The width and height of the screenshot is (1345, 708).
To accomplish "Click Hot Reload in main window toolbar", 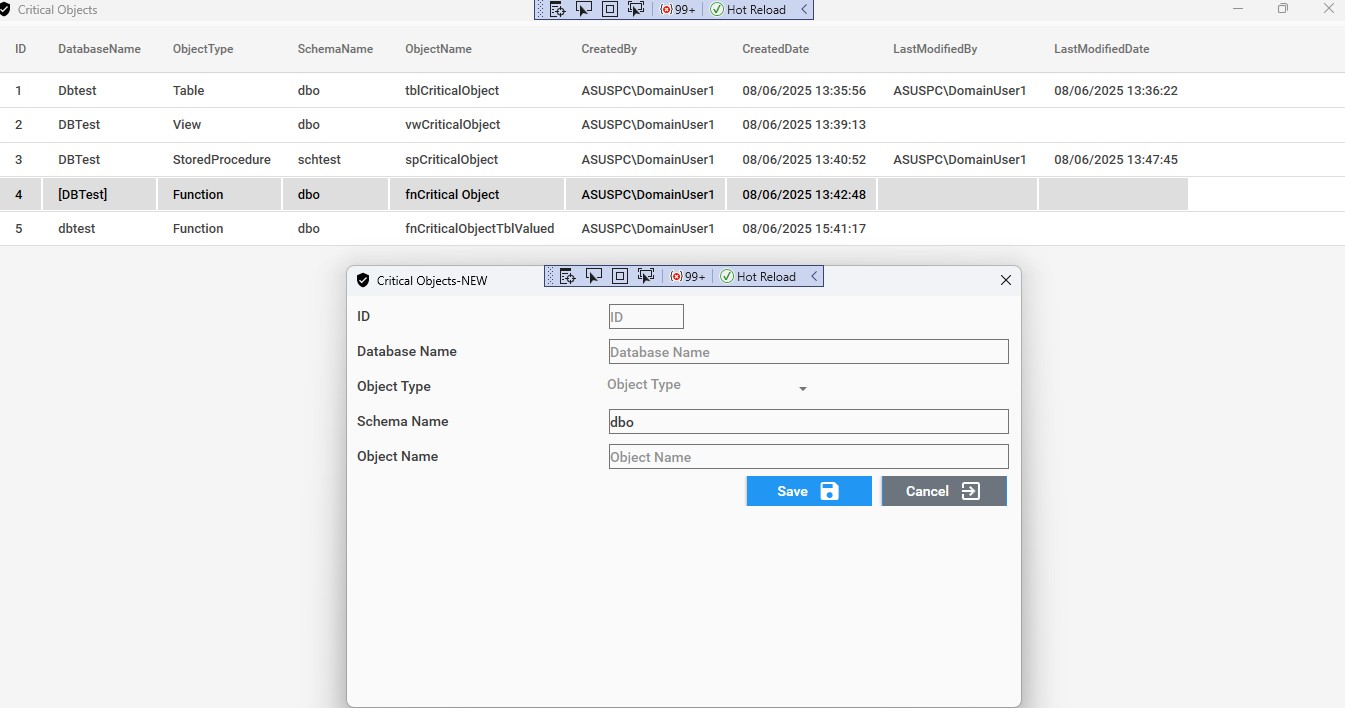I will point(748,9).
